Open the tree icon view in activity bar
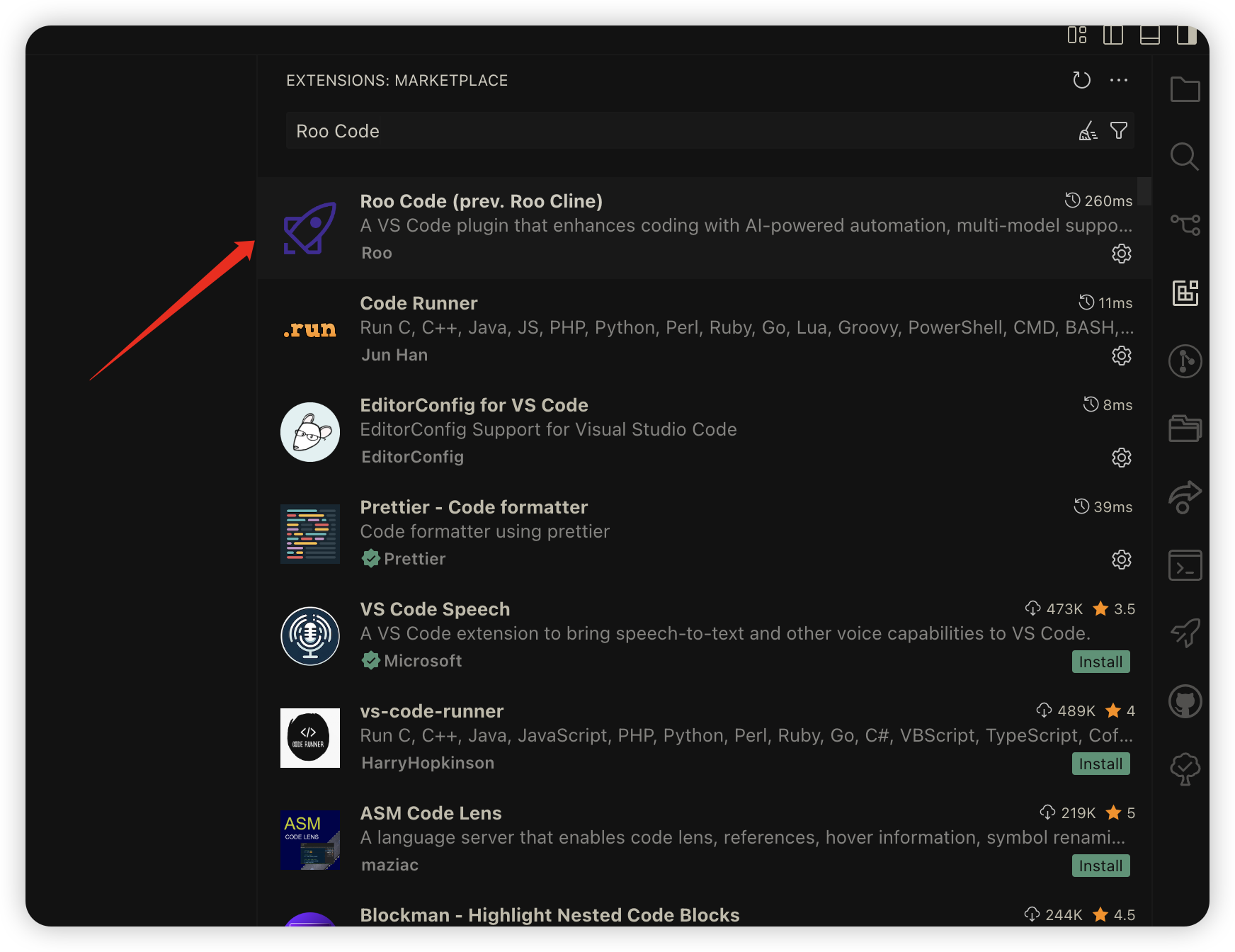Image resolution: width=1235 pixels, height=952 pixels. (x=1185, y=769)
